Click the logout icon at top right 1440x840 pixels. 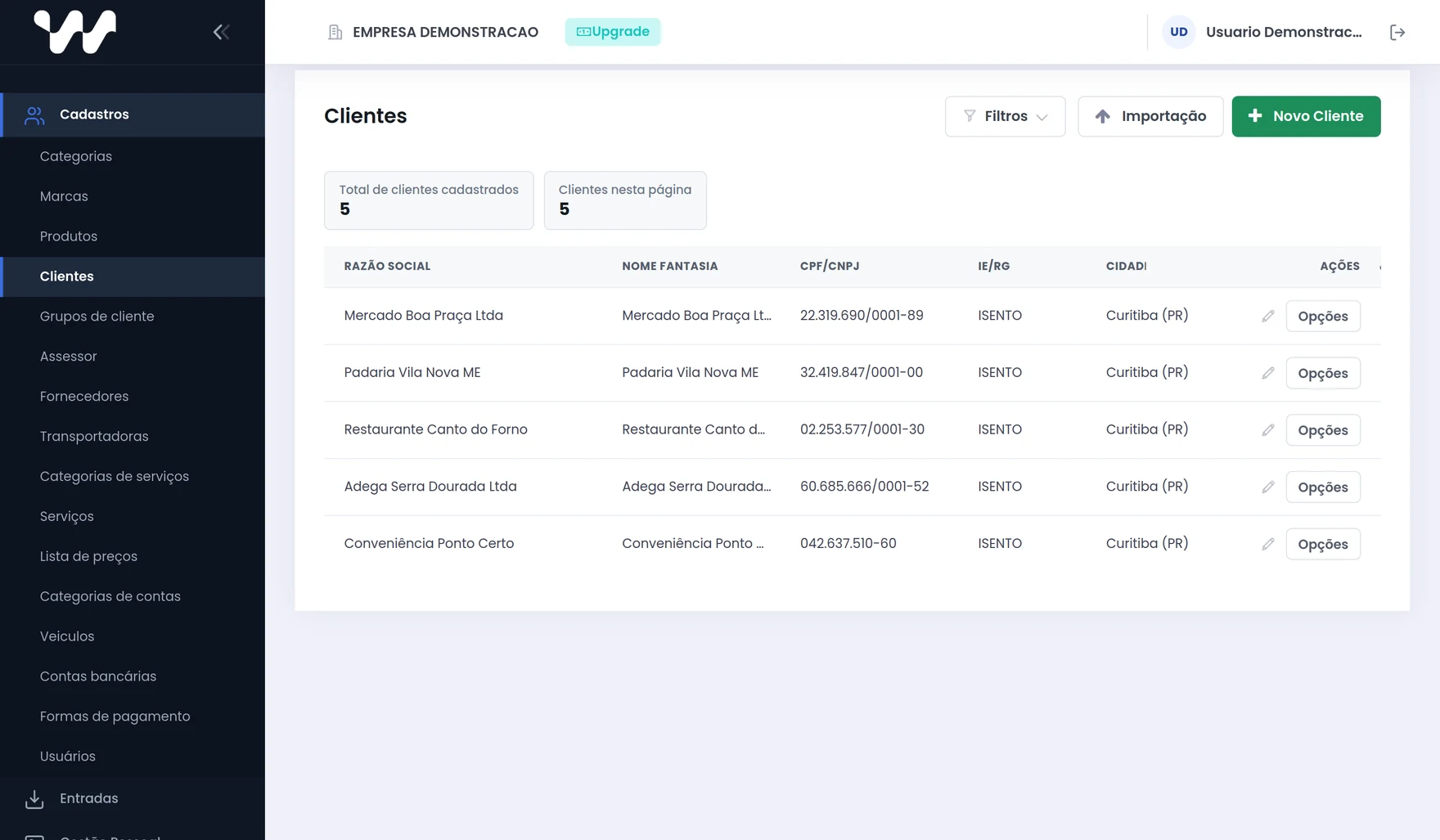pos(1397,32)
